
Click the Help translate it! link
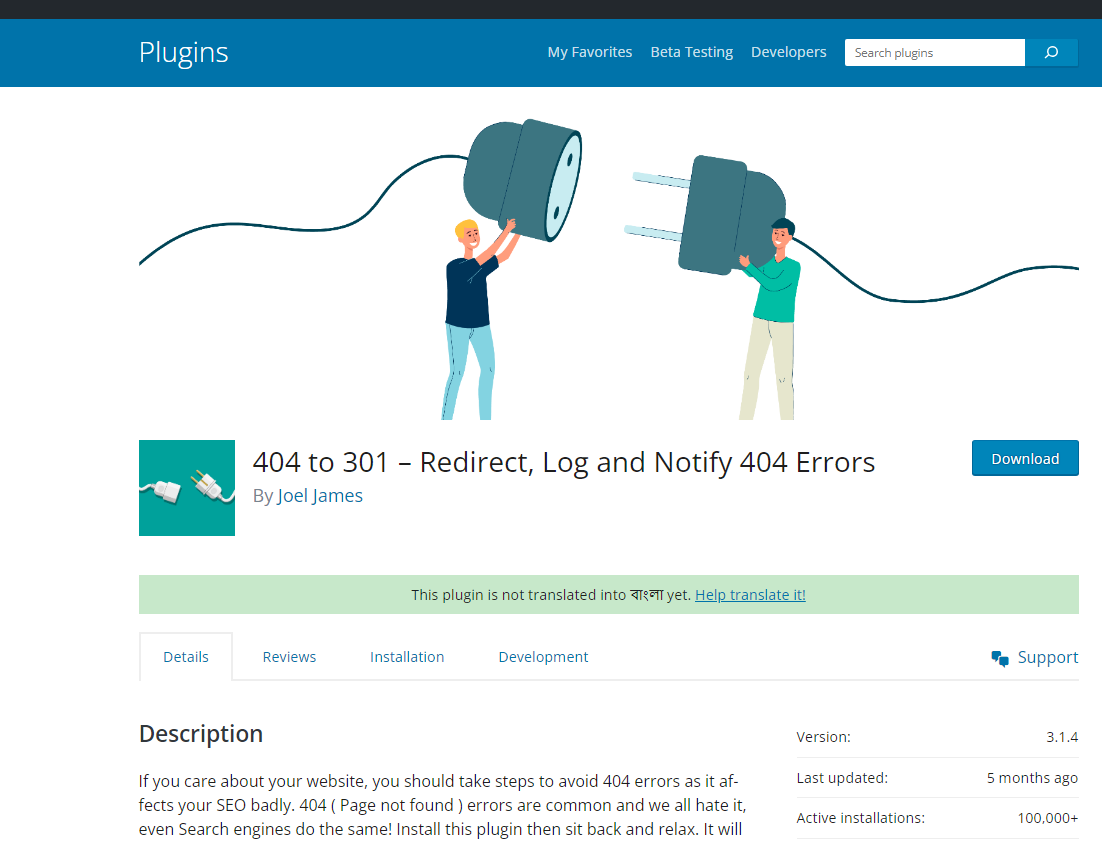click(x=750, y=595)
